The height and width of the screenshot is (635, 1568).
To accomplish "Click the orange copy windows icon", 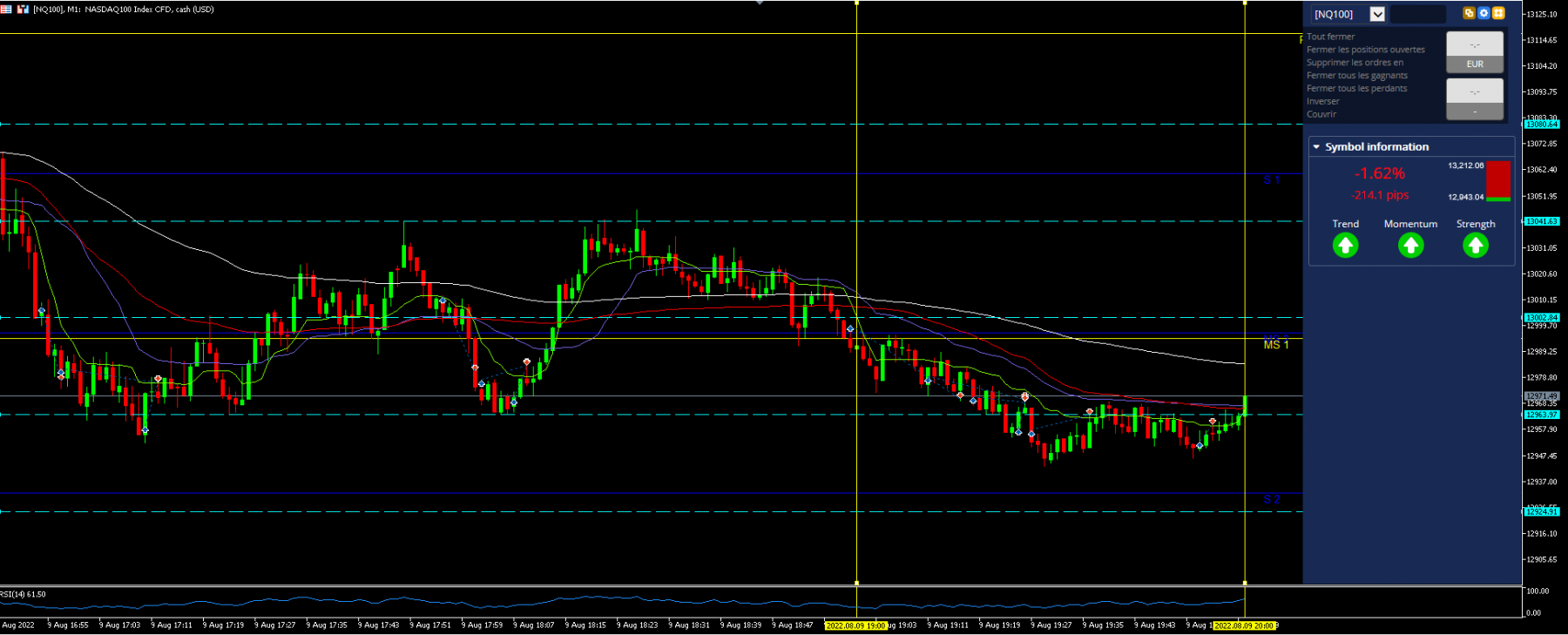I will pos(1470,13).
